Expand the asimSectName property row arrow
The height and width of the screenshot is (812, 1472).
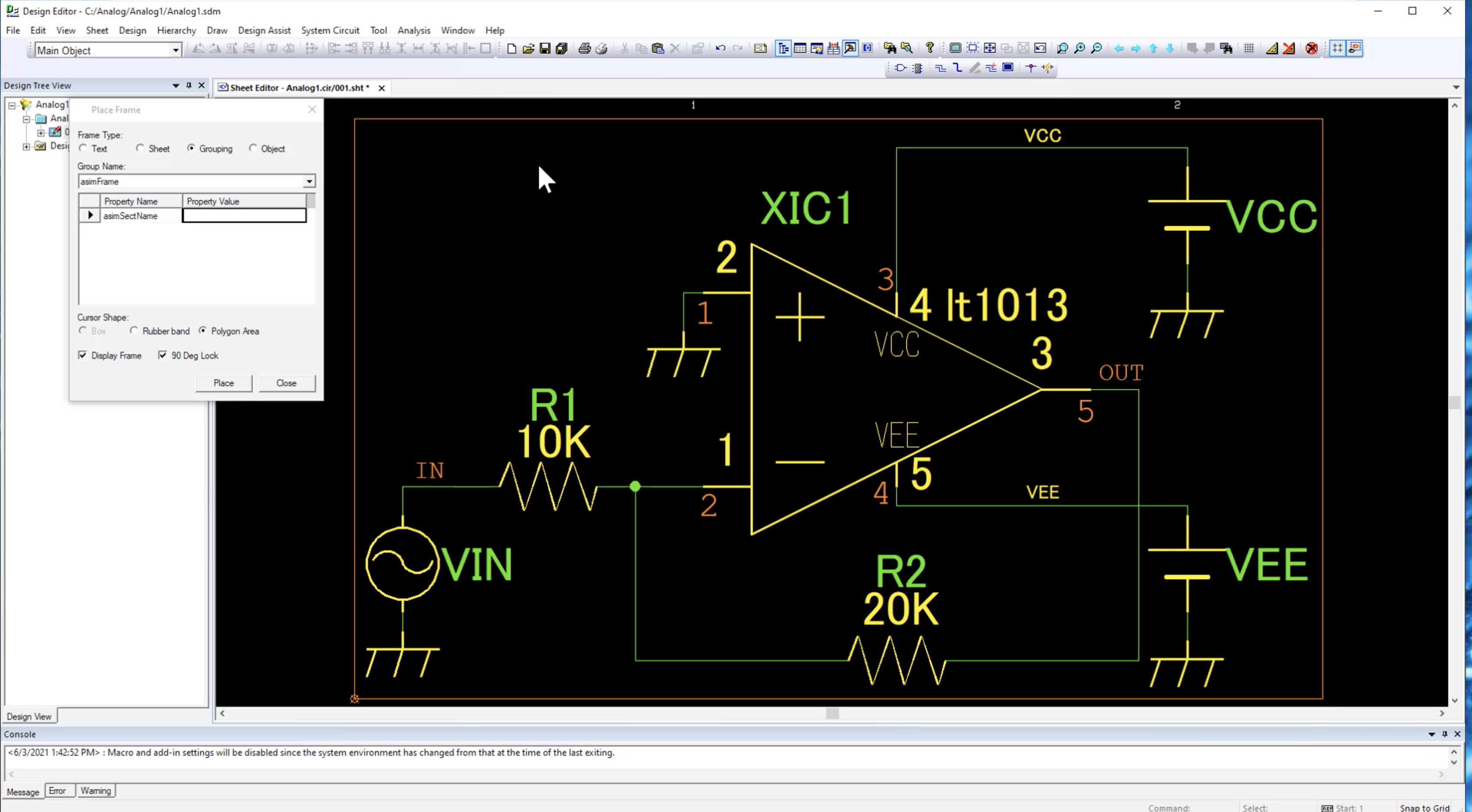90,215
